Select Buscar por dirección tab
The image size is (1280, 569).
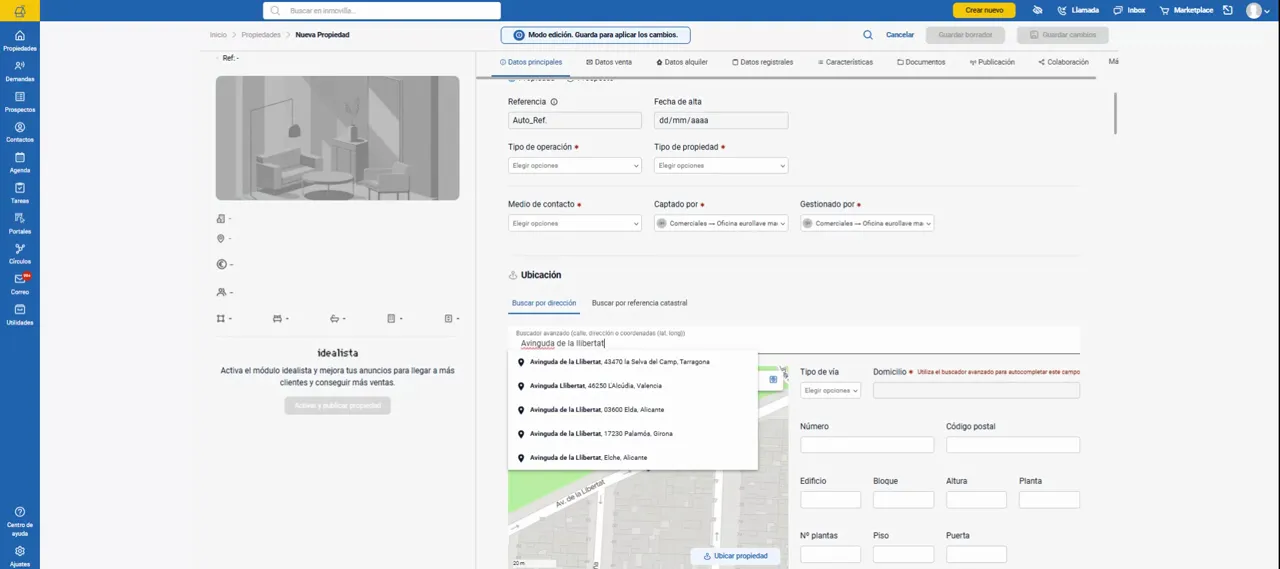[x=544, y=303]
